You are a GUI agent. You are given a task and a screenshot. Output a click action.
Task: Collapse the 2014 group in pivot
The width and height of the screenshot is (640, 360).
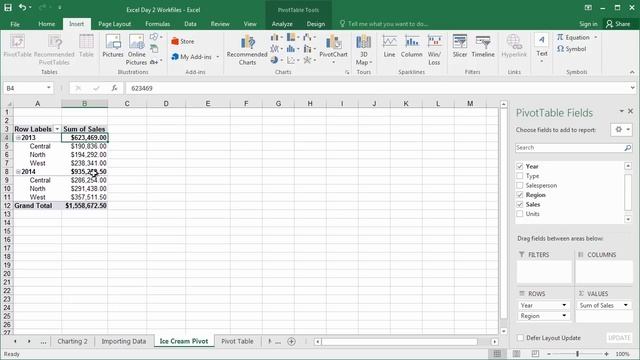[x=18, y=171]
